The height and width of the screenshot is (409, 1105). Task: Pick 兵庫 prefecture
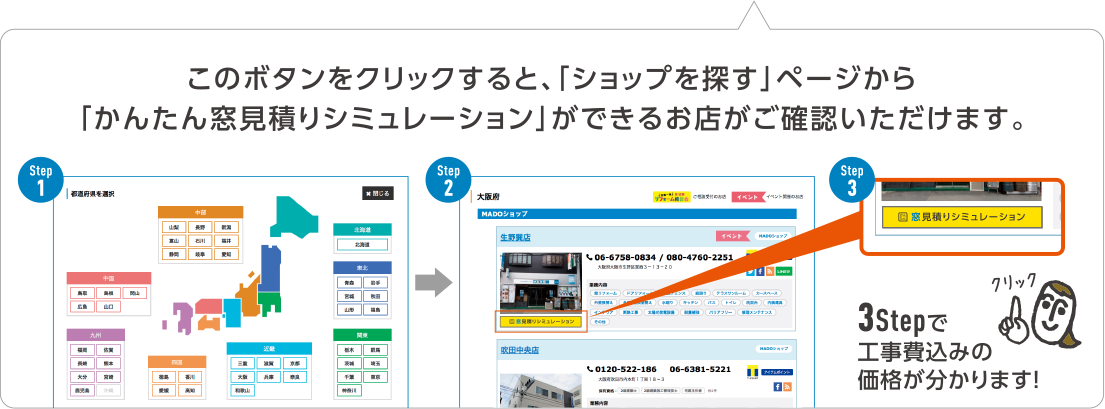(268, 377)
